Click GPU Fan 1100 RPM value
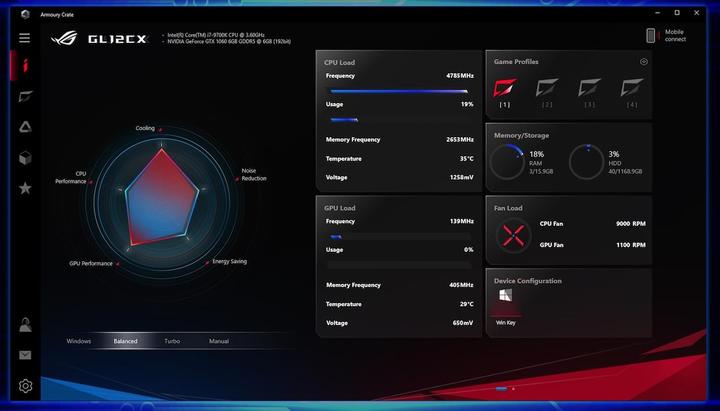This screenshot has height=411, width=720. (631, 245)
